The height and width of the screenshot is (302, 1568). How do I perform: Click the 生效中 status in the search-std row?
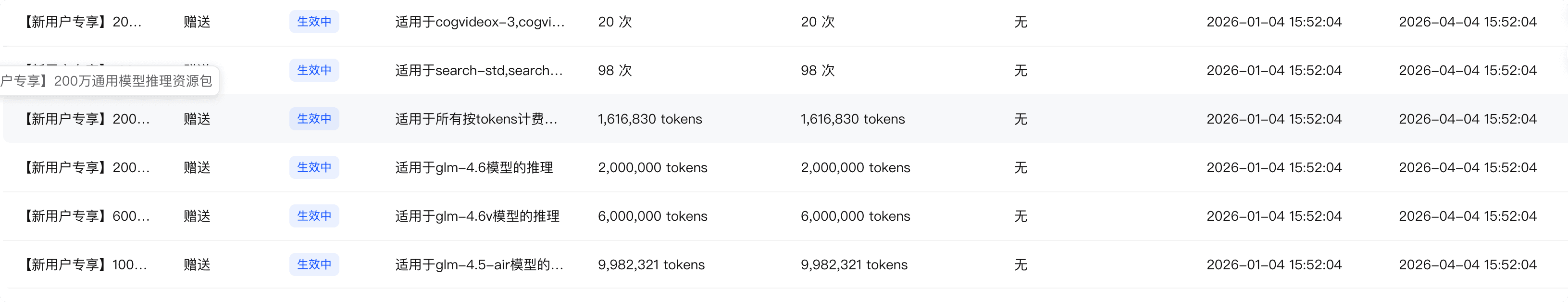[x=314, y=71]
